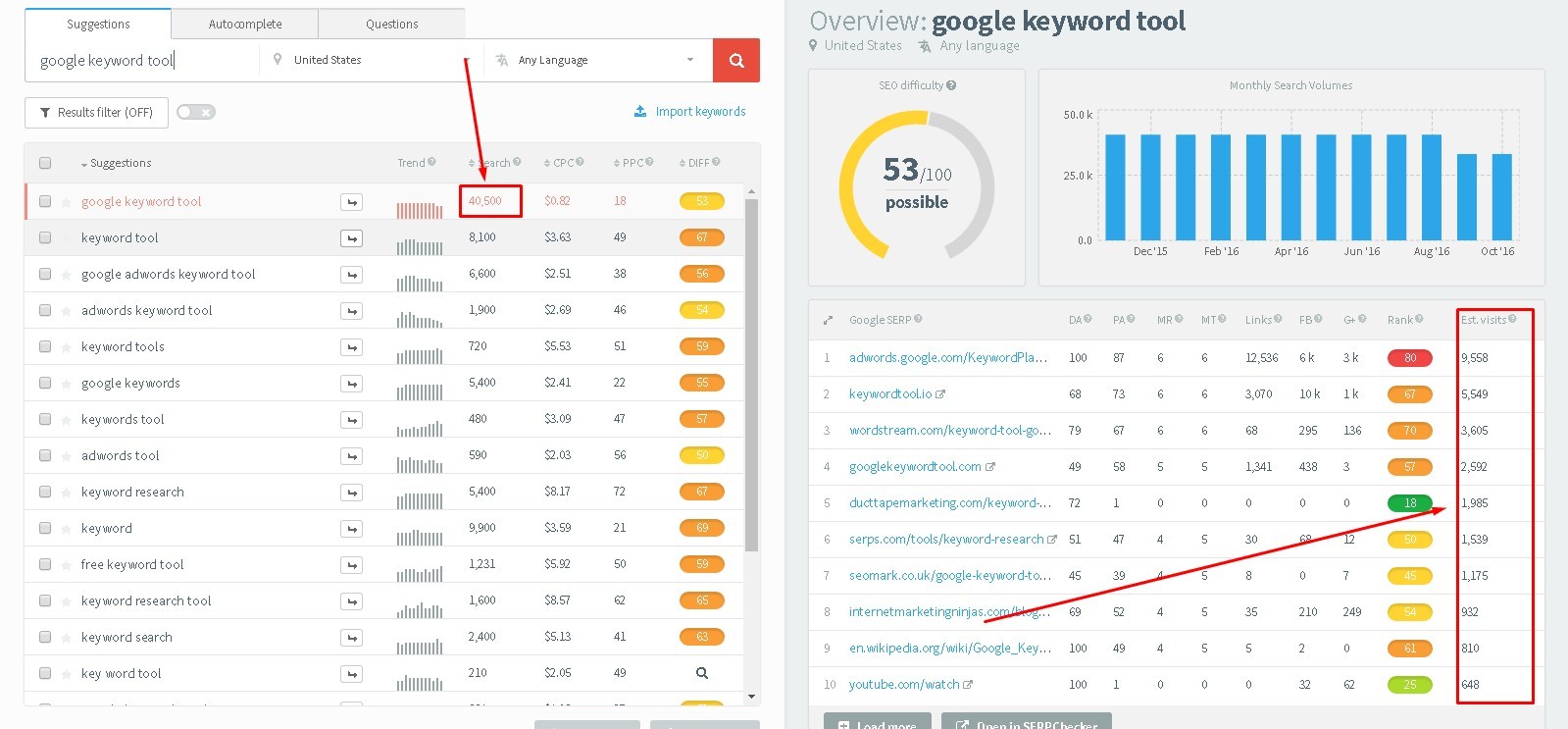Click magnifier icon in 'key word tool' row

coord(702,673)
